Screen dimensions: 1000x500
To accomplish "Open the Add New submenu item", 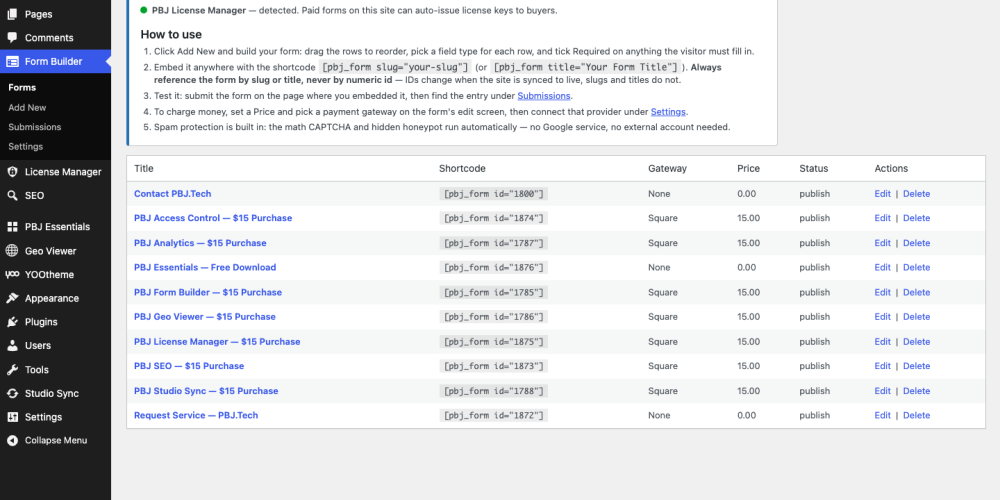I will [27, 108].
